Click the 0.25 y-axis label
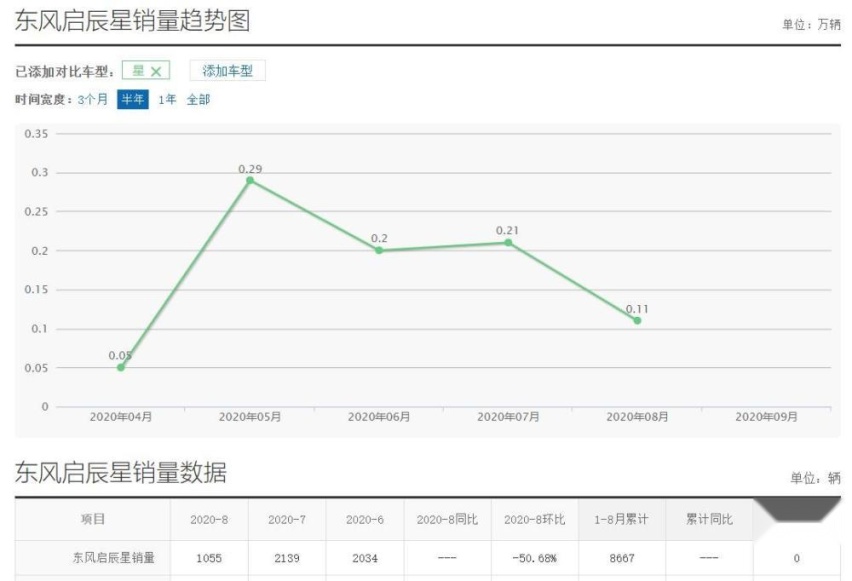Image resolution: width=852 pixels, height=581 pixels. (36, 211)
